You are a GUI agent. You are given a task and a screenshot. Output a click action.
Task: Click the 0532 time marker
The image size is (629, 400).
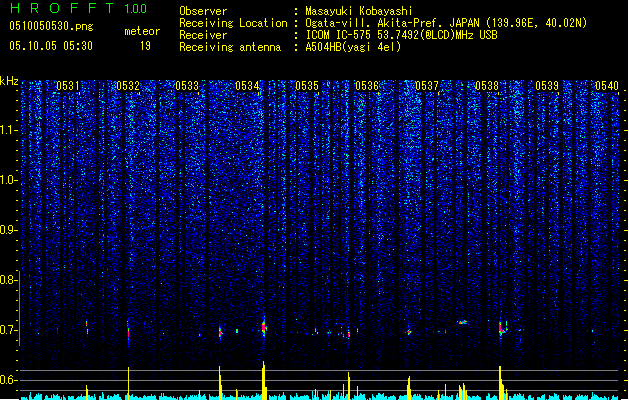[128, 86]
